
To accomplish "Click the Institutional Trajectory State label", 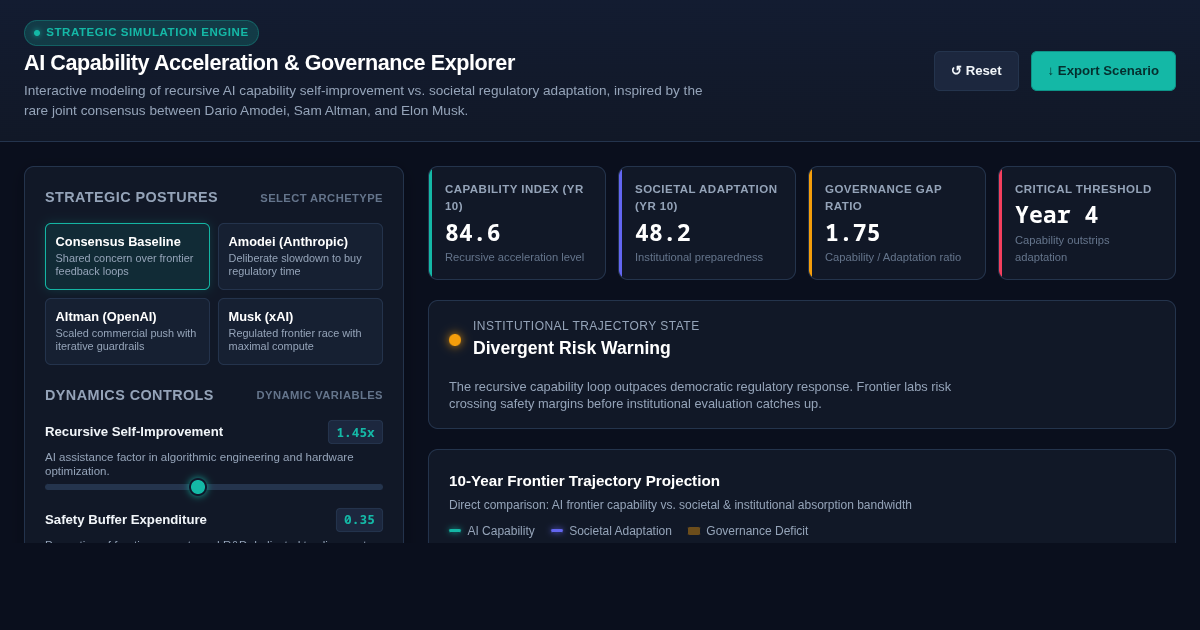I will [586, 326].
